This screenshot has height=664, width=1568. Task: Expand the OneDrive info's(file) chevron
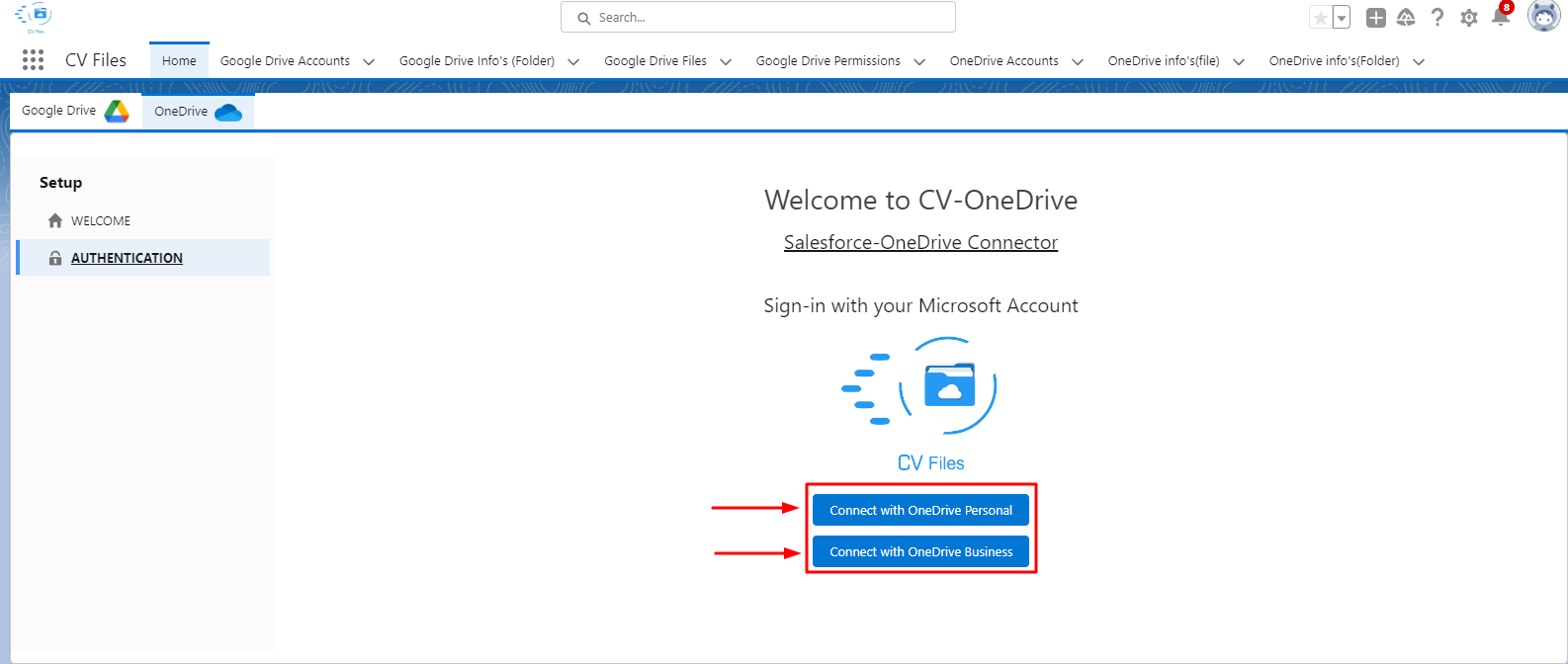pos(1239,61)
